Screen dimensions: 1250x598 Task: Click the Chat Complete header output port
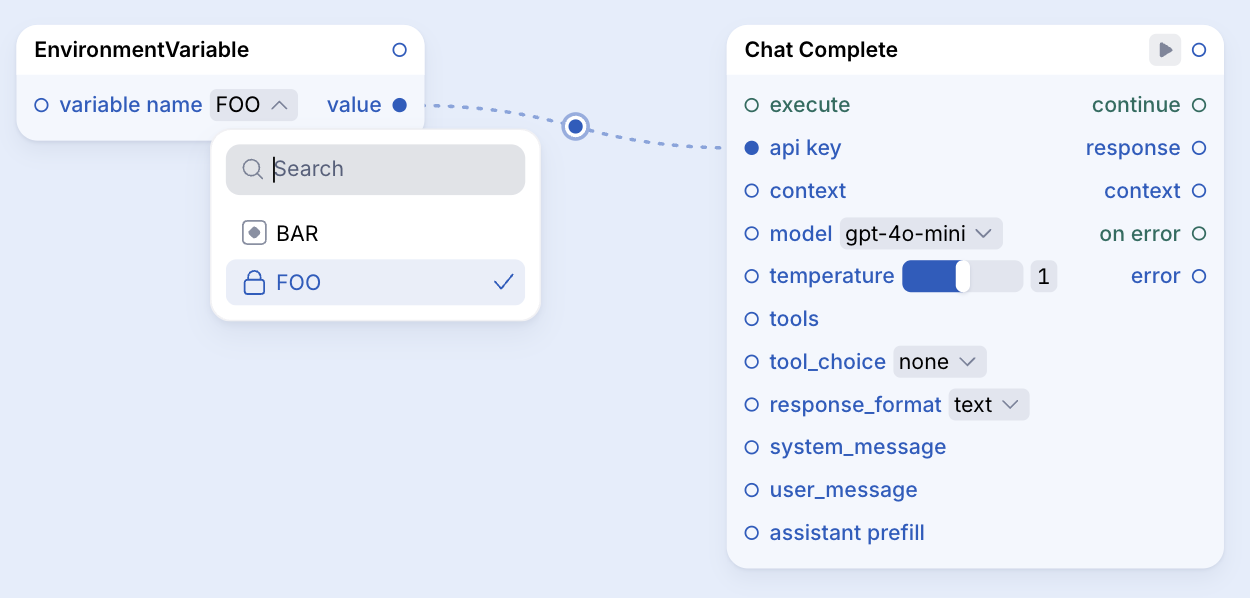point(1199,50)
